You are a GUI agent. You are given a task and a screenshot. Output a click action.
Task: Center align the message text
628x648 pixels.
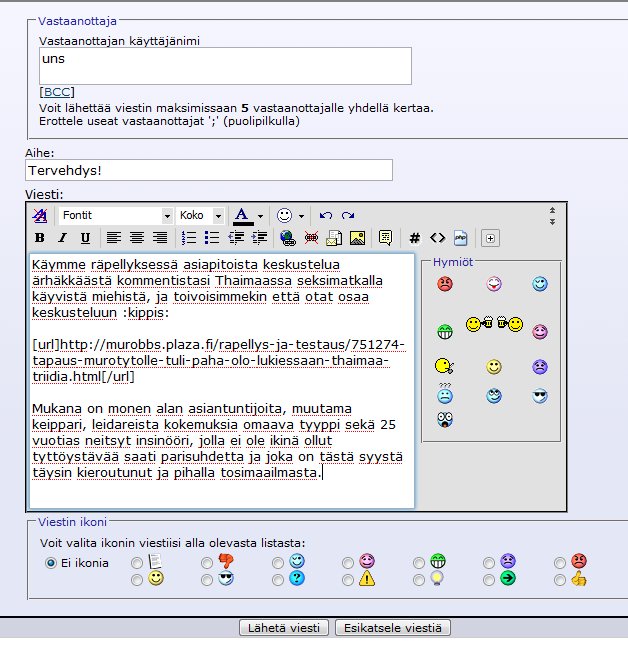(137, 238)
